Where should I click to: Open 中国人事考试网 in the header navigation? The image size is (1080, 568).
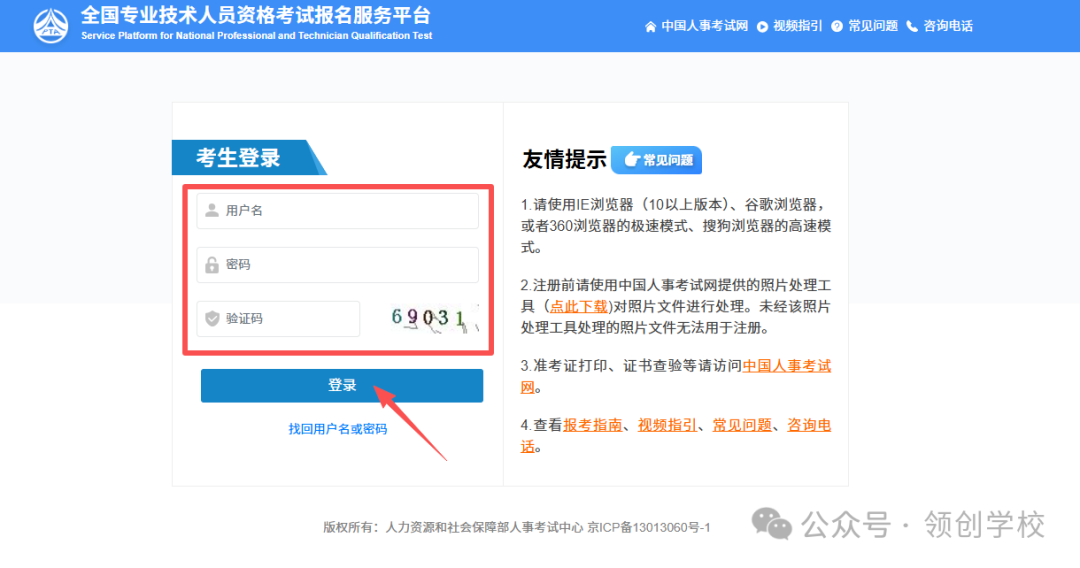[705, 26]
